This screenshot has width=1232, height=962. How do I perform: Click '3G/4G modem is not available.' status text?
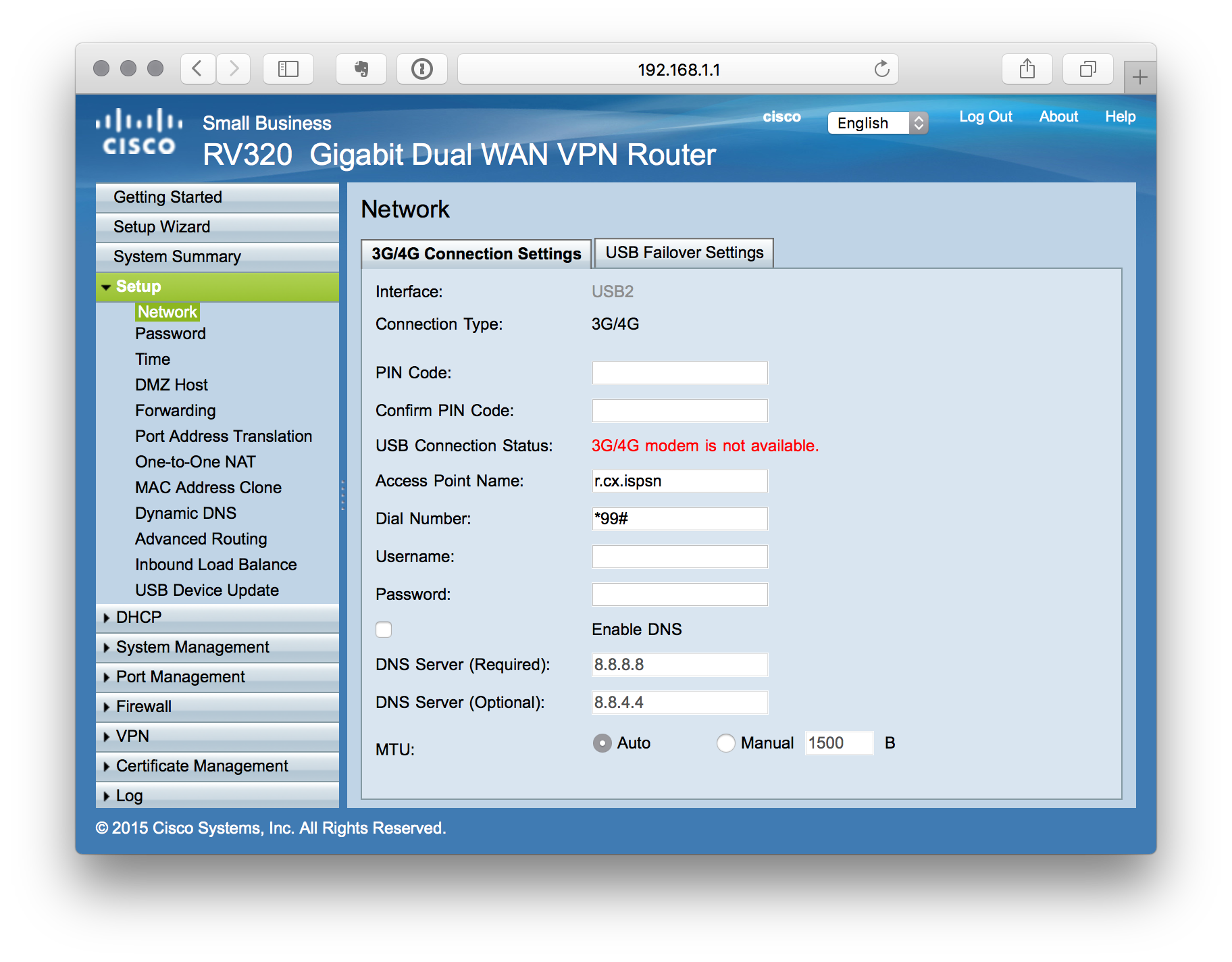coord(705,446)
